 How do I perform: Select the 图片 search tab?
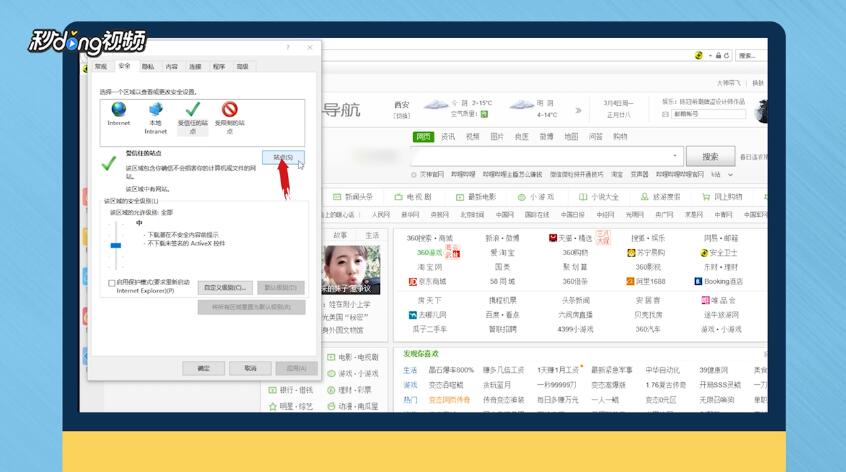coord(497,136)
